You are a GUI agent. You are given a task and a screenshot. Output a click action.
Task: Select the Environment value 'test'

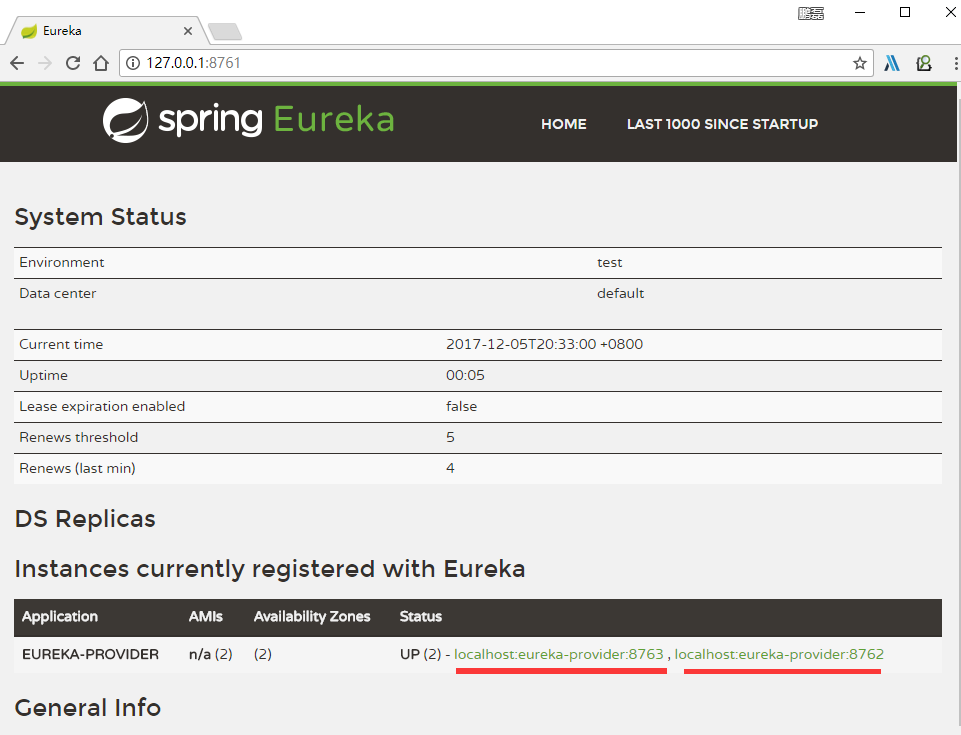click(x=609, y=262)
